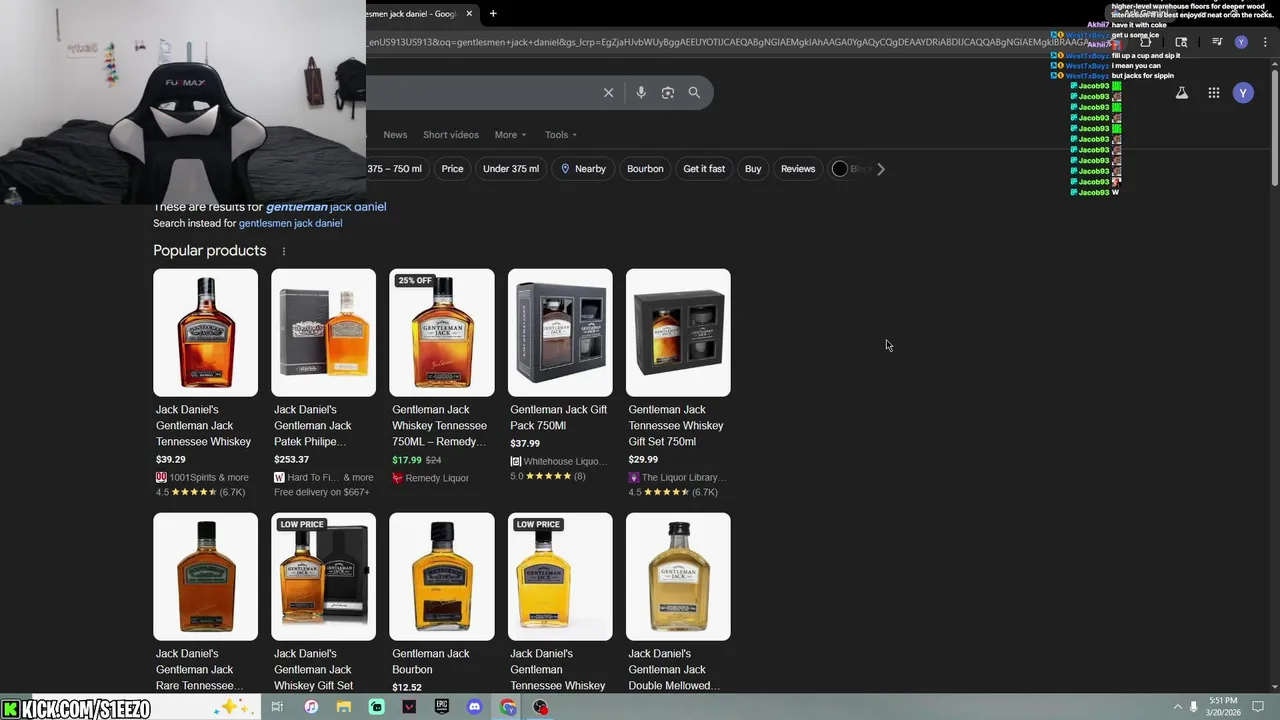
Task: Open Gentleman Jack Tennessee Whiskey Gift Set title
Action: point(676,425)
